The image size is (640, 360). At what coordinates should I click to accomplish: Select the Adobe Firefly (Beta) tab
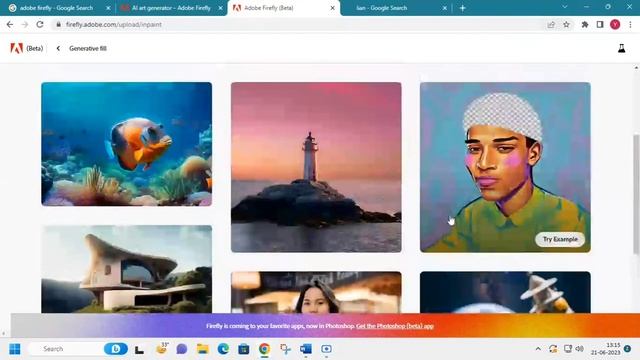[283, 8]
